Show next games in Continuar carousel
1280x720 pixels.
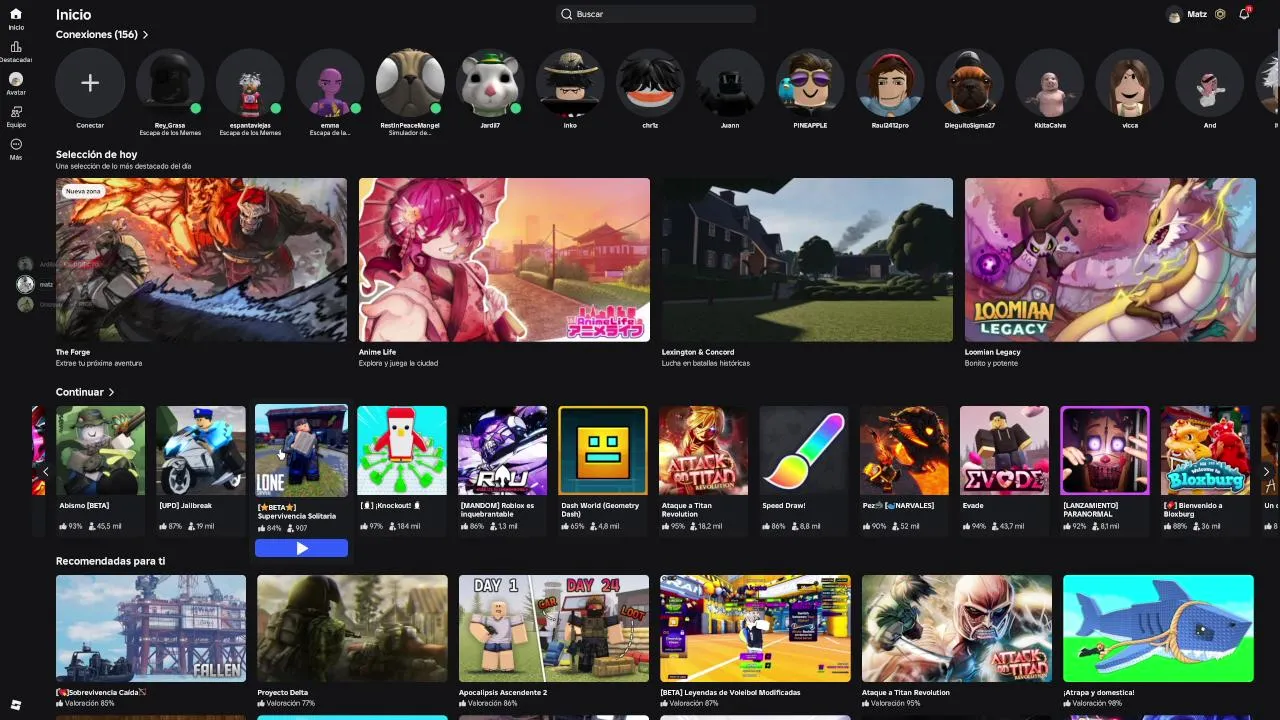(1266, 471)
